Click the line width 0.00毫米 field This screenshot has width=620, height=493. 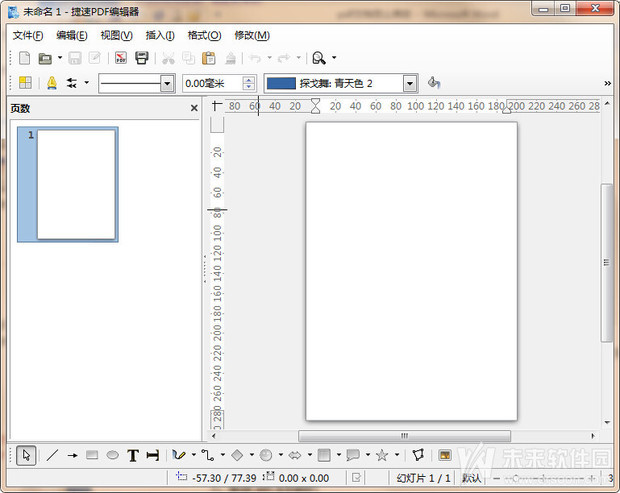coord(212,83)
